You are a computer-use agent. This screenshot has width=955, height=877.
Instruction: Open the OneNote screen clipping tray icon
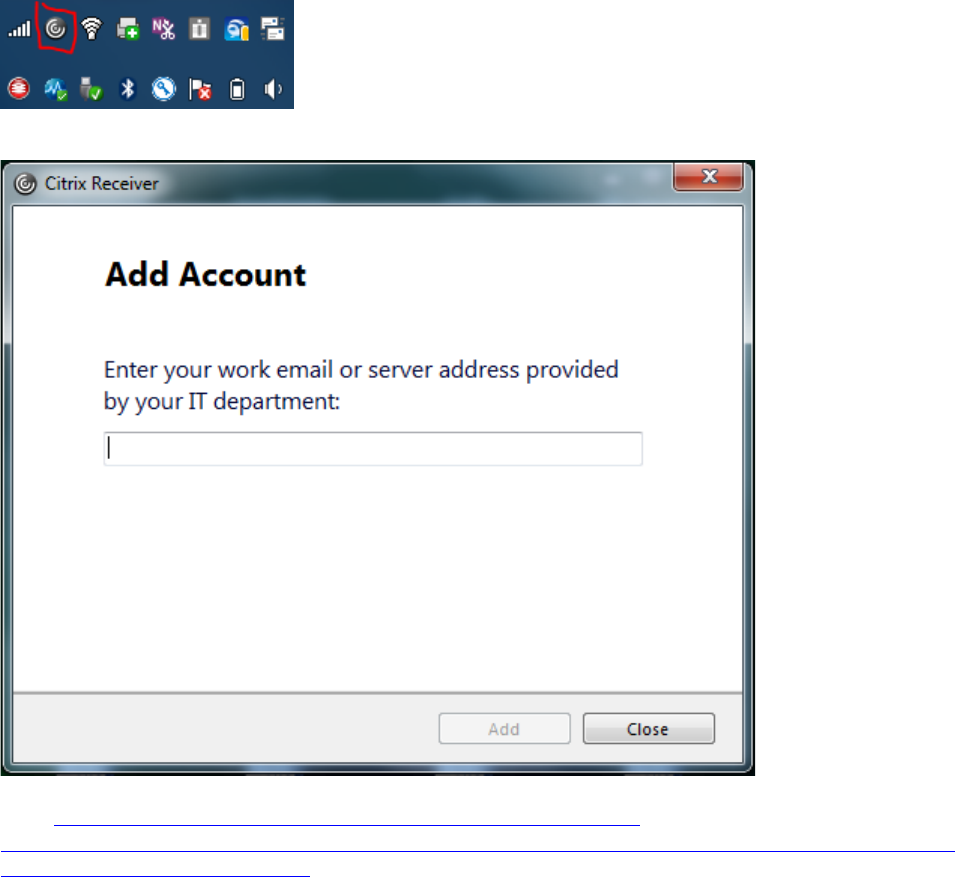pyautogui.click(x=164, y=29)
